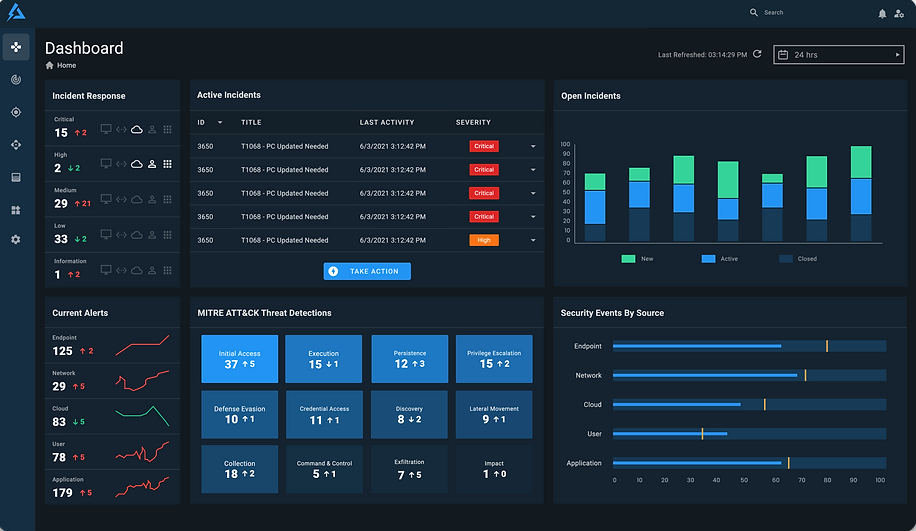Image resolution: width=916 pixels, height=531 pixels.
Task: Select the Initial Access threat tile
Action: point(240,359)
